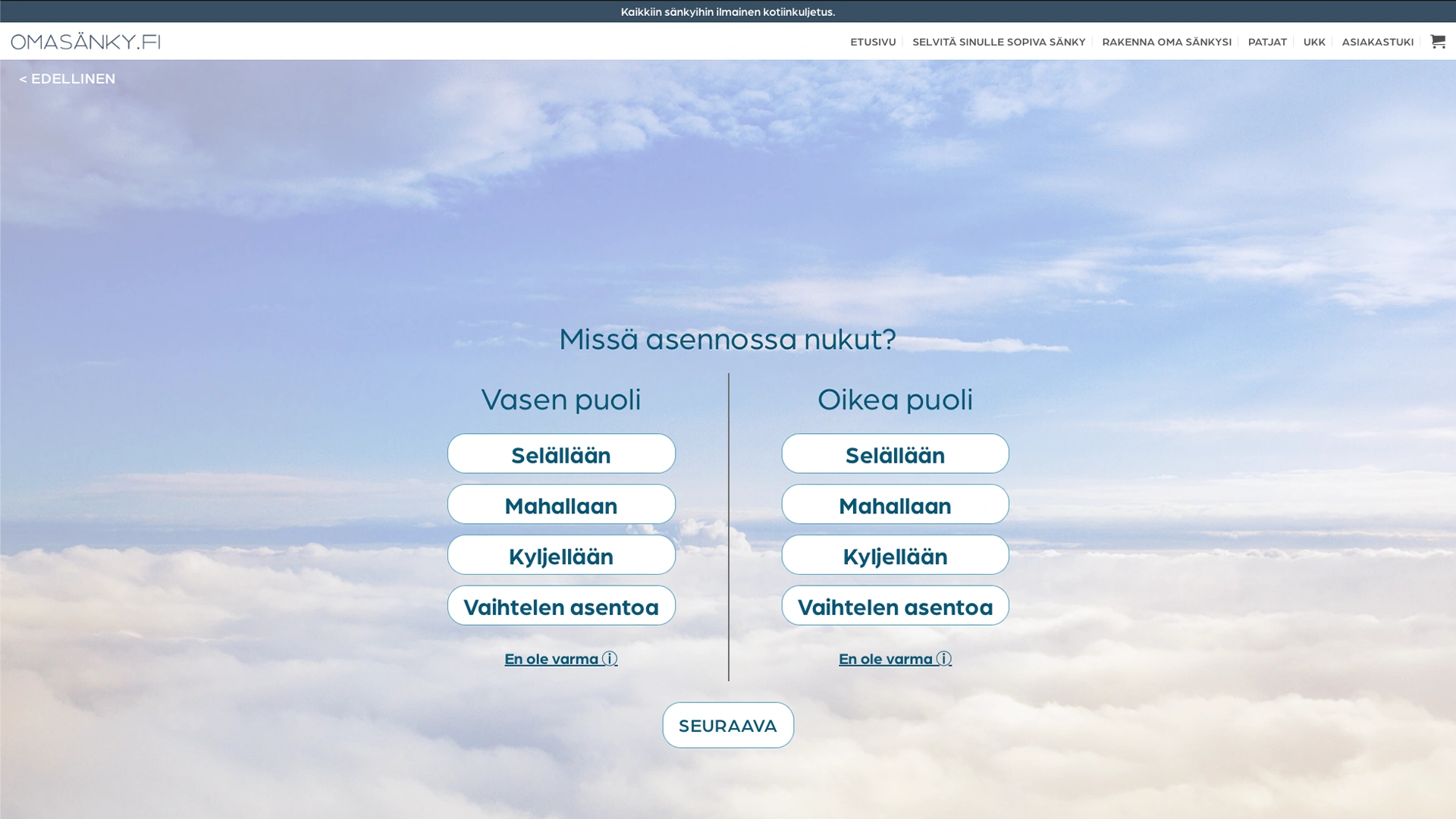Open Asiakastuki in the navigation
The image size is (1456, 819).
click(x=1377, y=42)
